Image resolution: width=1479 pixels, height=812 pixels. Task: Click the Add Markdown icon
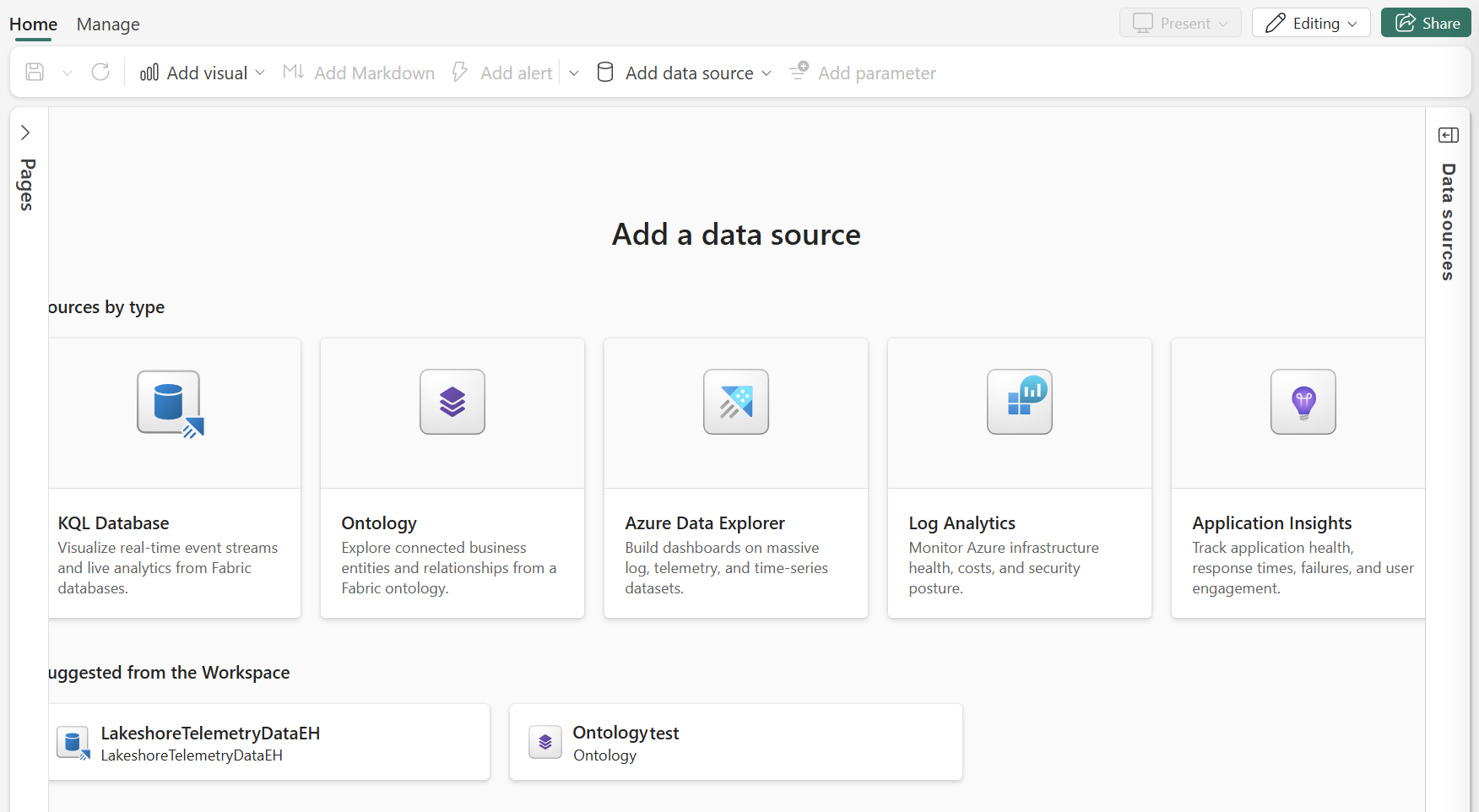pyautogui.click(x=293, y=73)
